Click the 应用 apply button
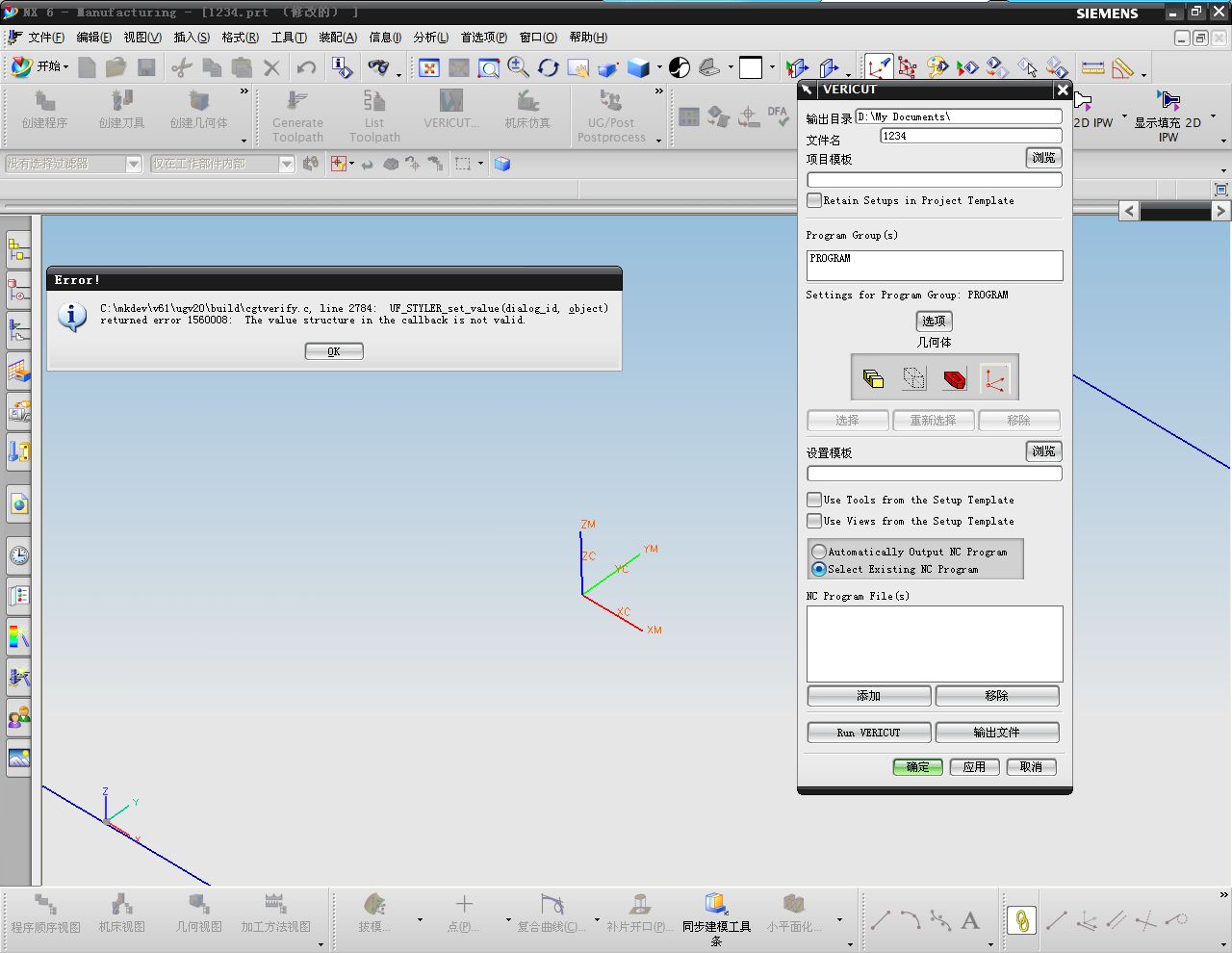 tap(975, 767)
